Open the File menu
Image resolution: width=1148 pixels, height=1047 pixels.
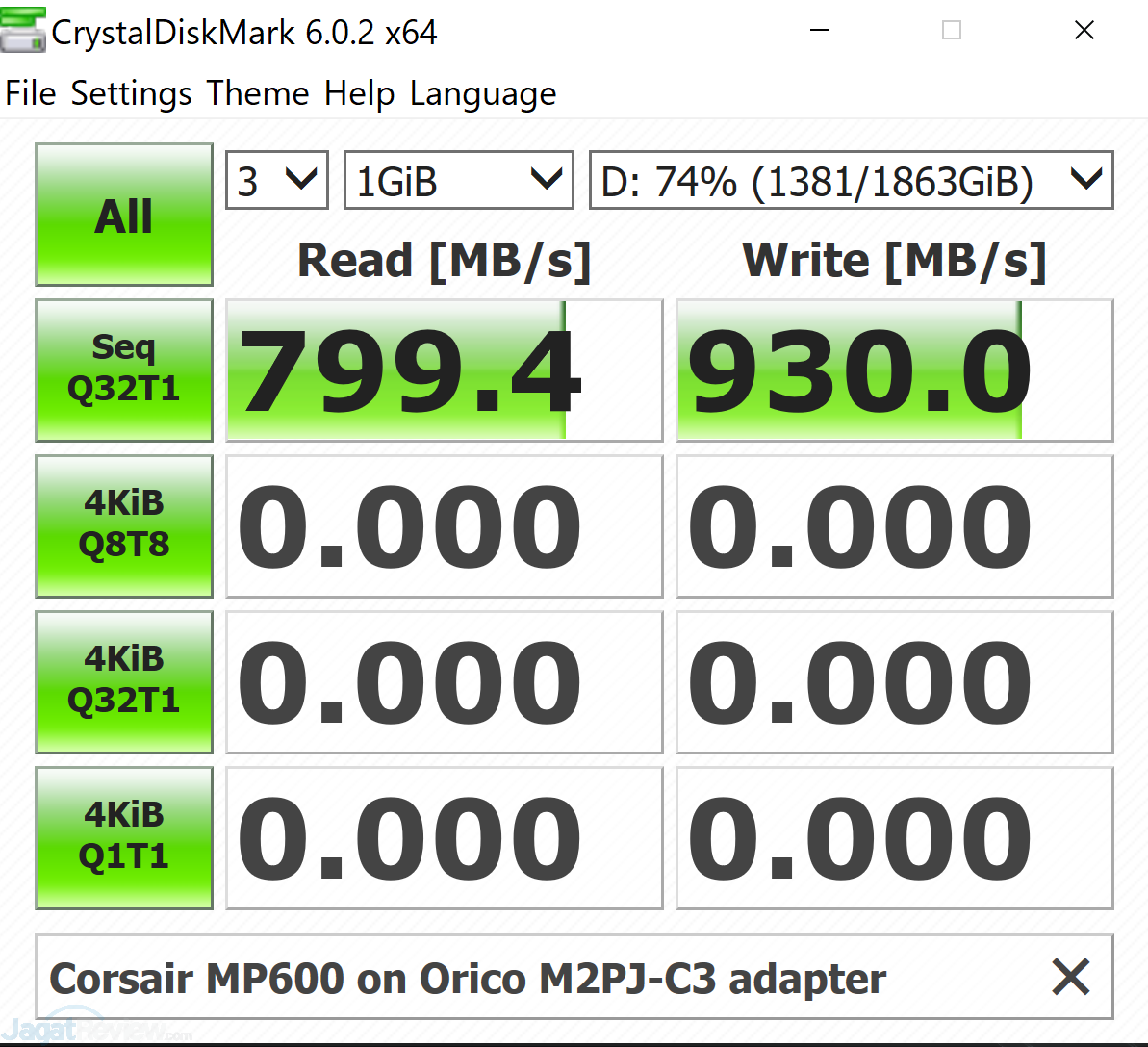[x=31, y=93]
